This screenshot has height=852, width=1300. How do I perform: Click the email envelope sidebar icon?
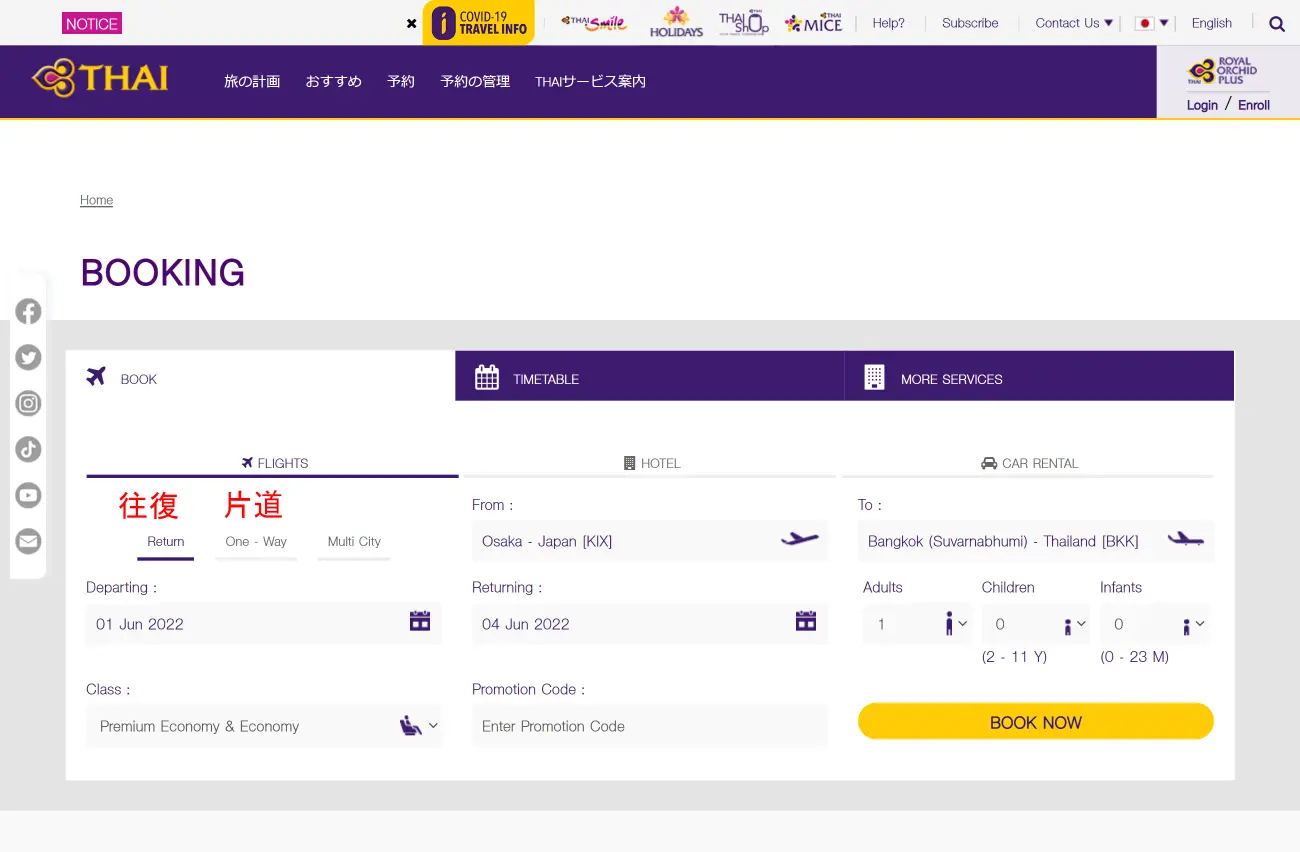[x=28, y=541]
